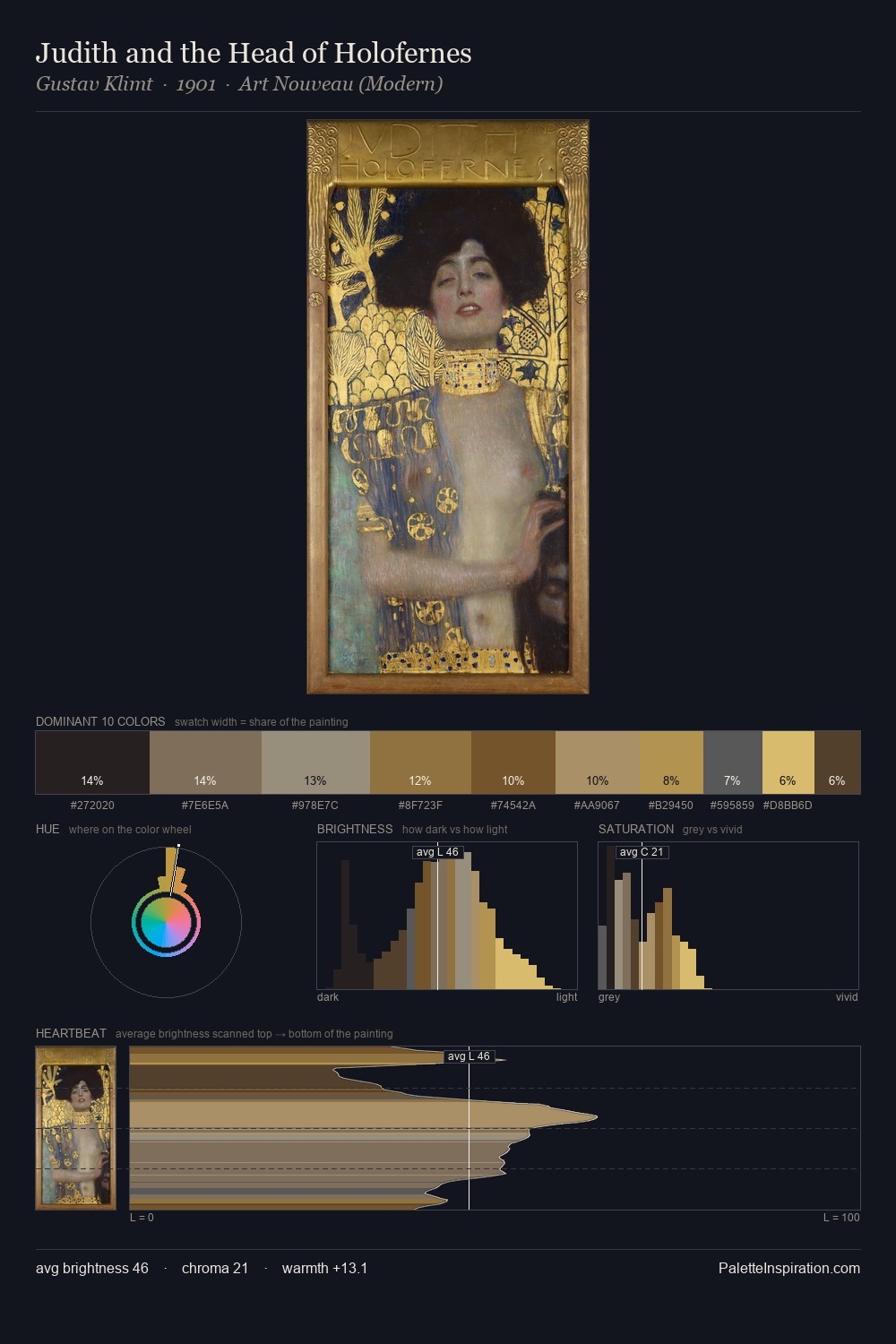Select the #272020 near-black swatch
Viewport: 896px width, 1344px height.
92,762
